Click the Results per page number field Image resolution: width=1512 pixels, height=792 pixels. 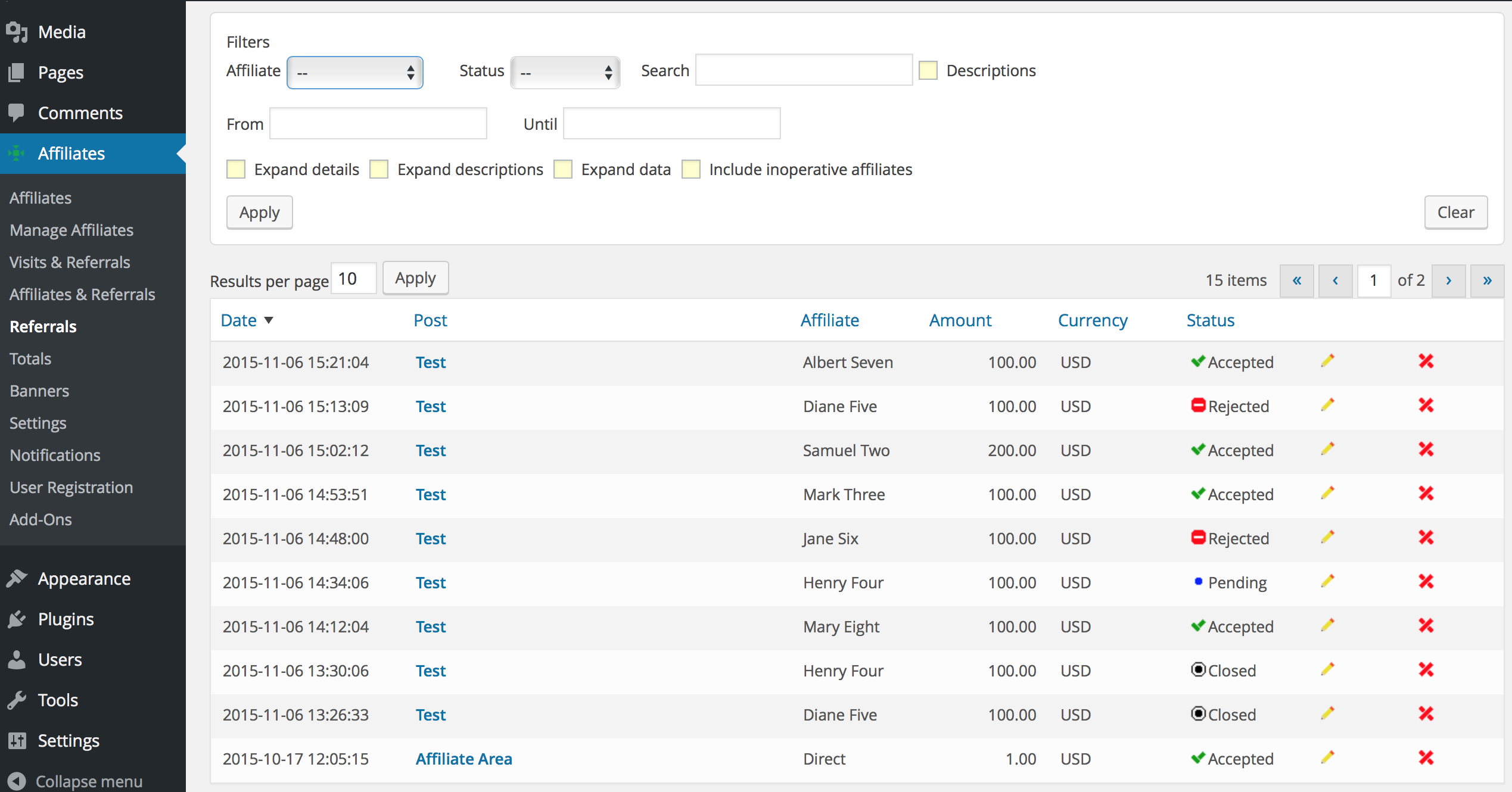(x=354, y=279)
